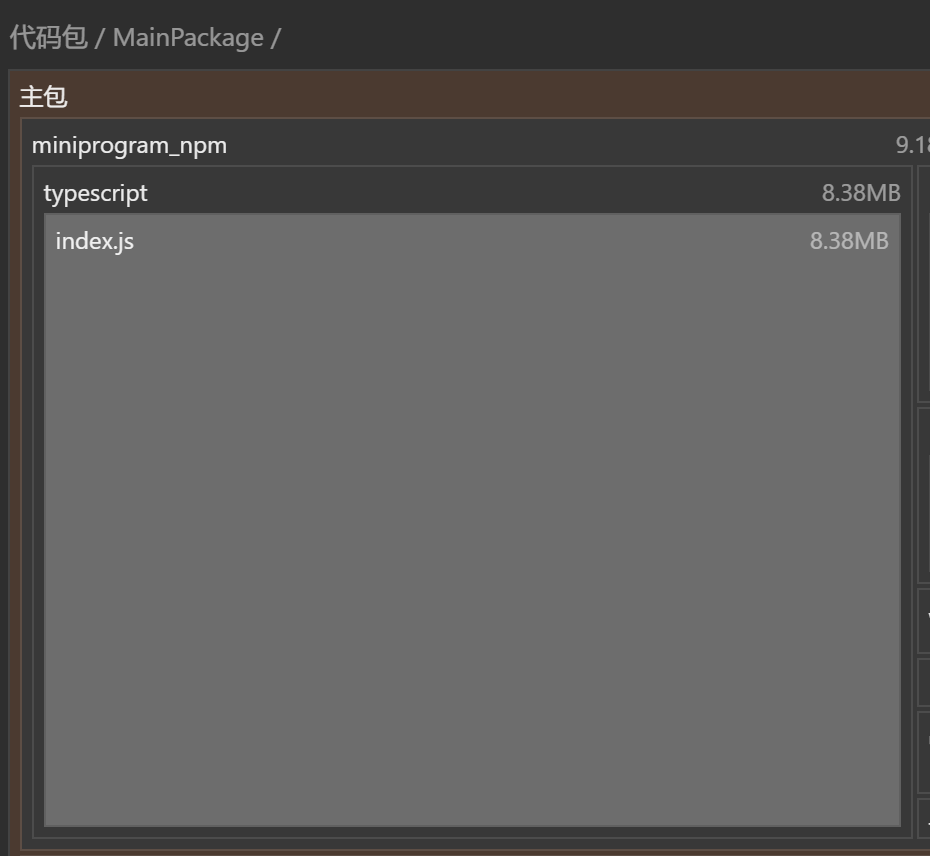
Task: Select the 主包 treemap header
Action: pos(43,97)
